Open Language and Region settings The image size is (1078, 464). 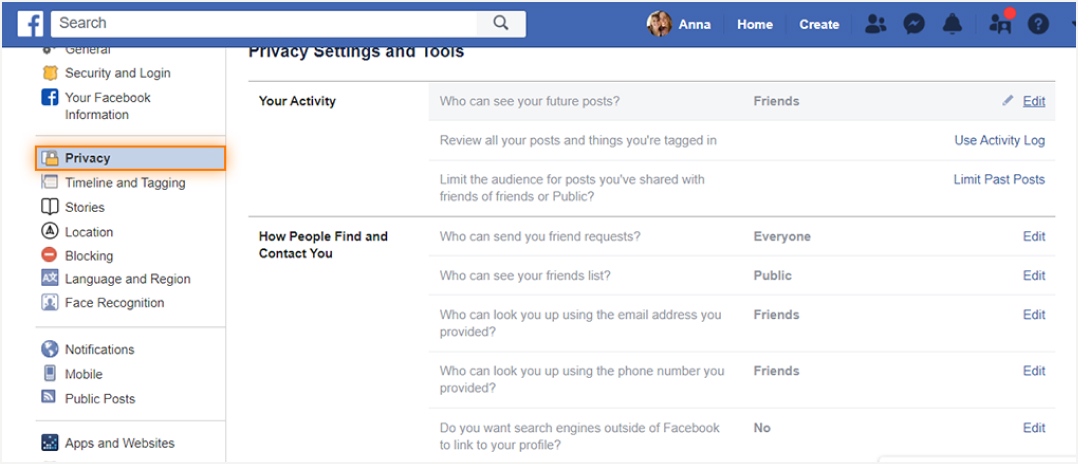128,279
